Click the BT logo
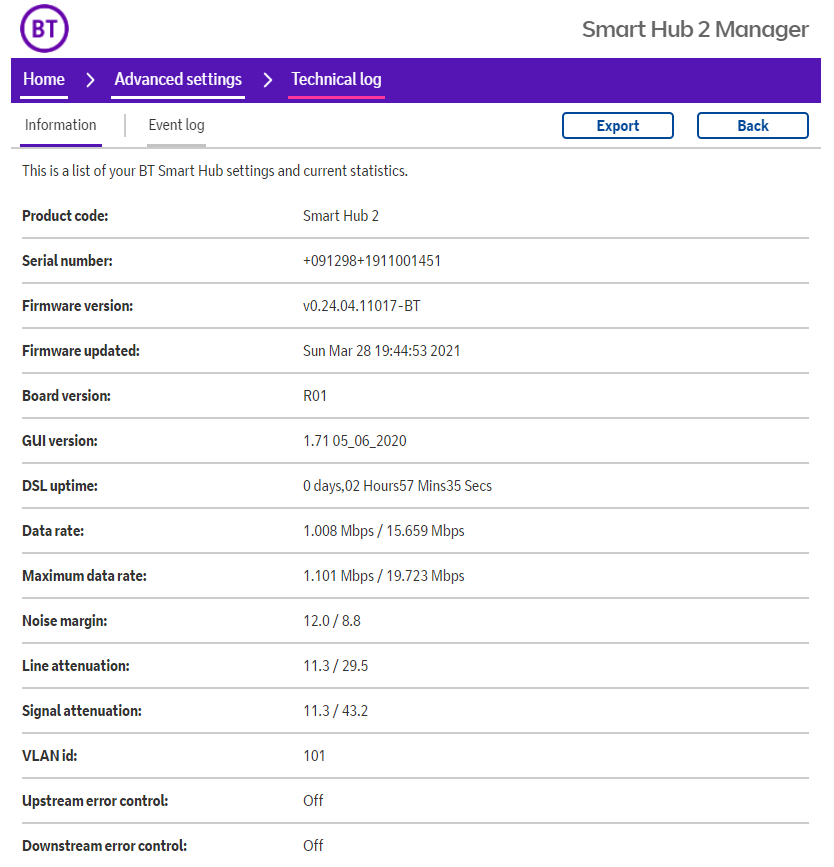This screenshot has height=867, width=834. click(x=44, y=29)
